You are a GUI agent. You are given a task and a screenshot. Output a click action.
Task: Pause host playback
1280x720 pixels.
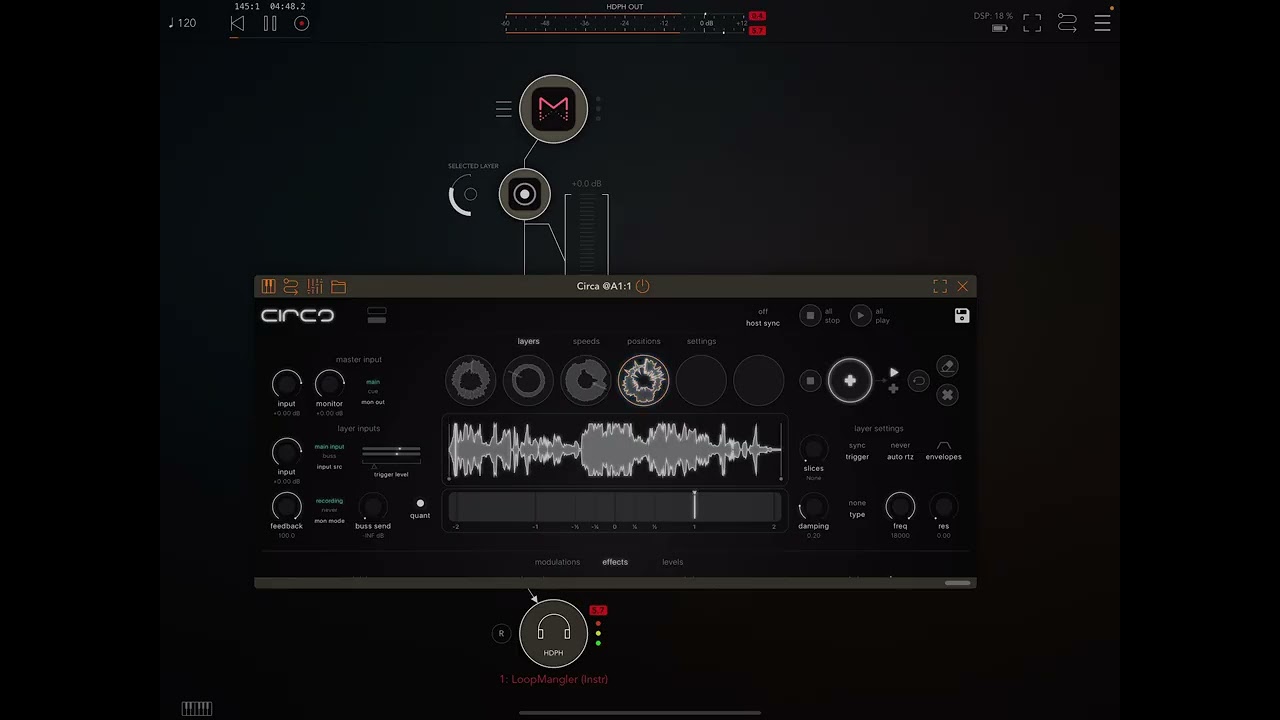point(270,23)
